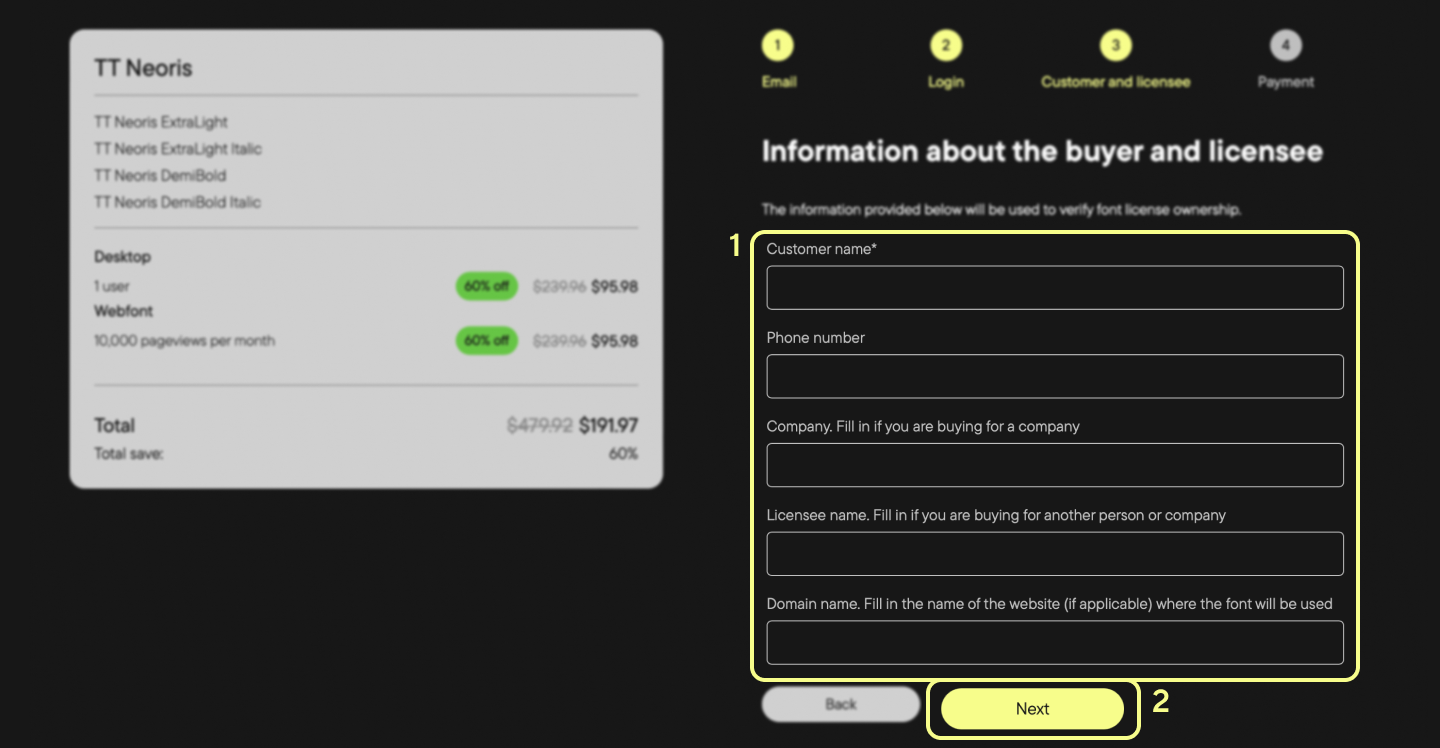
Task: Click the Total save label
Action: click(128, 454)
